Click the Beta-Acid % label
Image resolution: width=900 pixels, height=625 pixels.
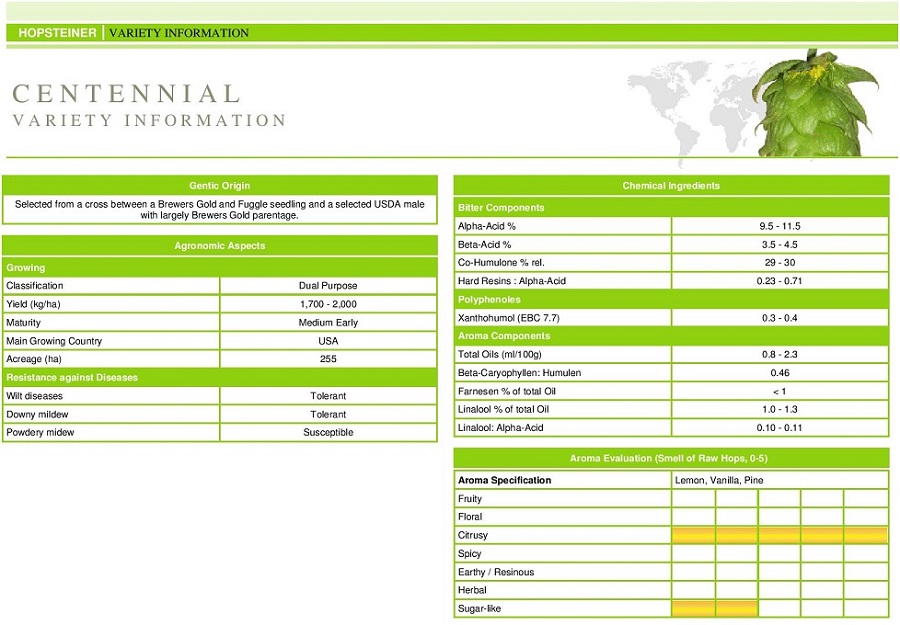pyautogui.click(x=484, y=244)
